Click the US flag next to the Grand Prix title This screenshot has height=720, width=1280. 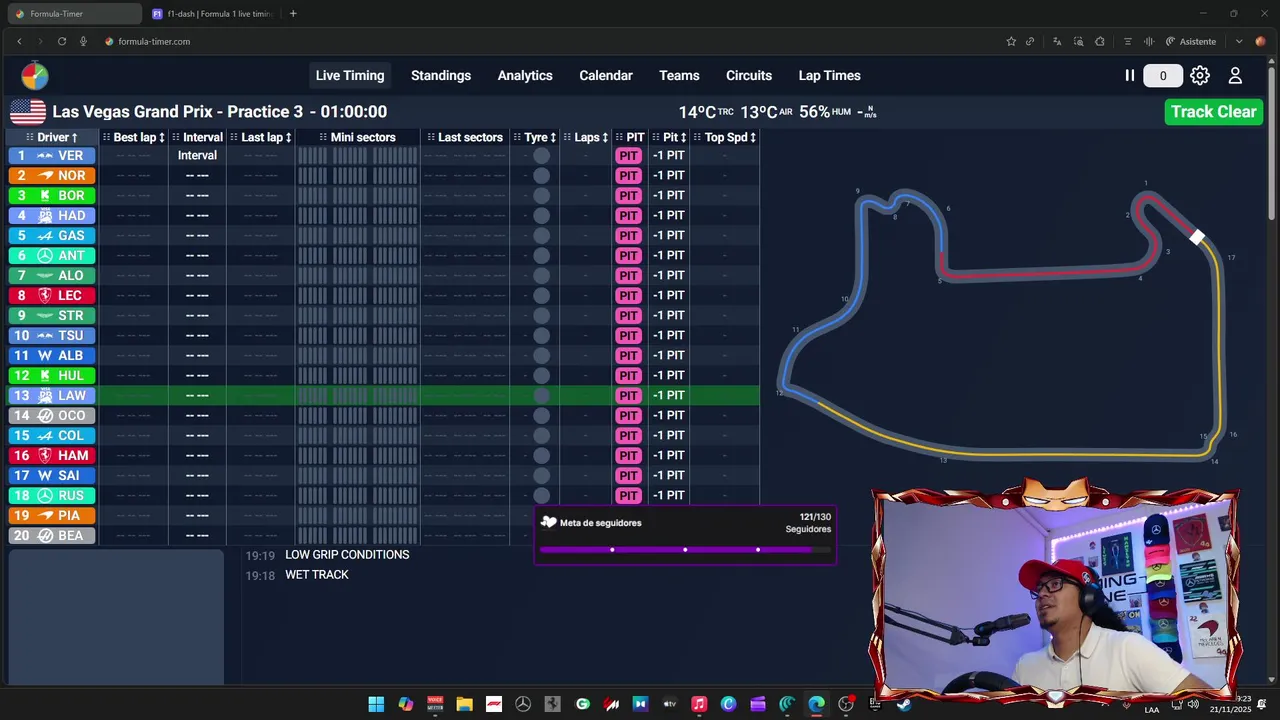pos(28,112)
